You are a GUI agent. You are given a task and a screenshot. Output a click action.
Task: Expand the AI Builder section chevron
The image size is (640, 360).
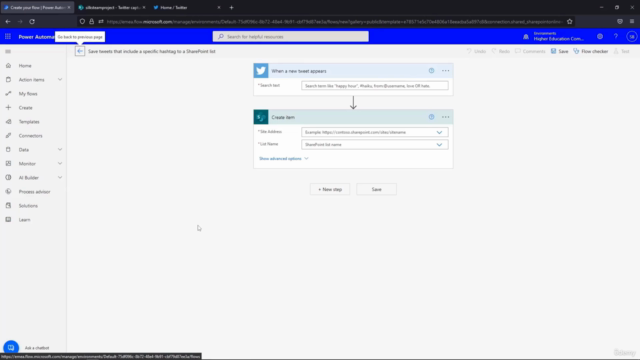coord(60,178)
